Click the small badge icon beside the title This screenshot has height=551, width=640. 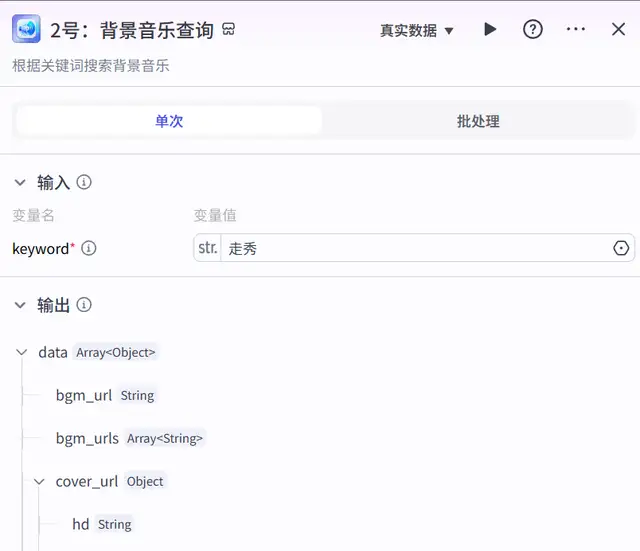click(x=229, y=29)
